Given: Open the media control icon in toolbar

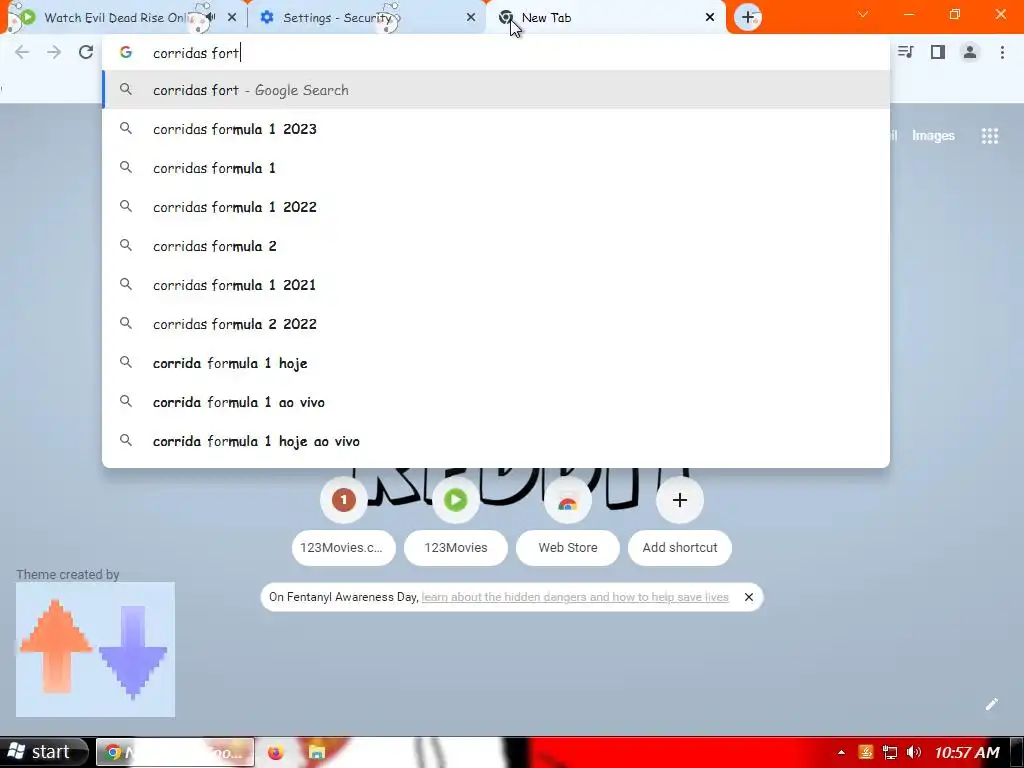Looking at the screenshot, I should [x=905, y=52].
